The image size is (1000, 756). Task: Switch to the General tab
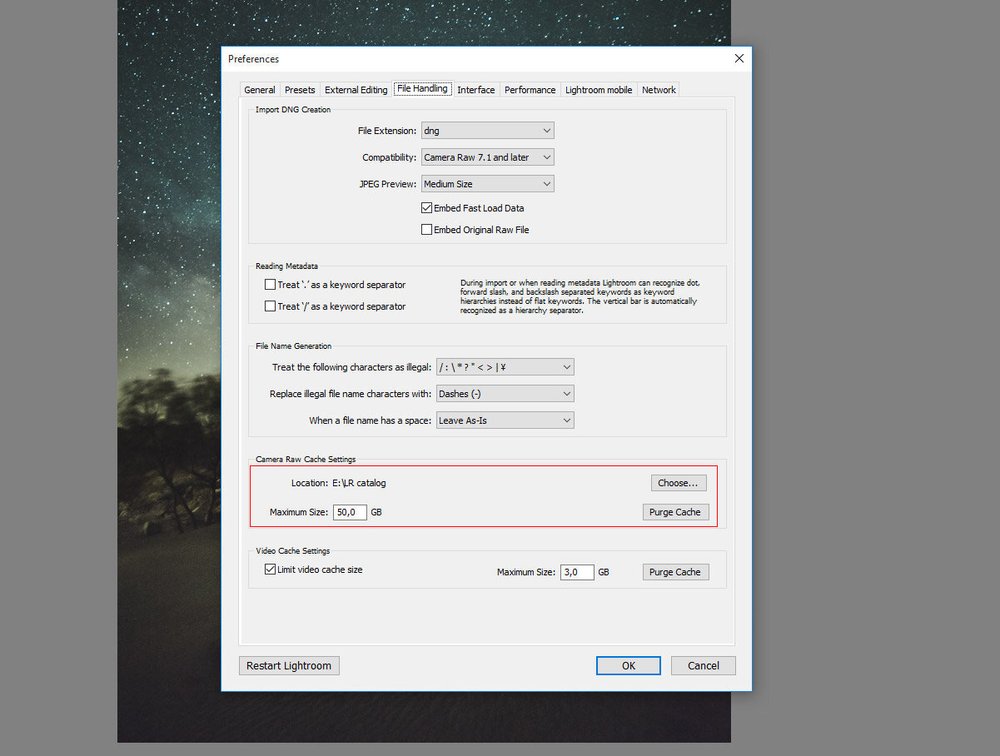259,89
